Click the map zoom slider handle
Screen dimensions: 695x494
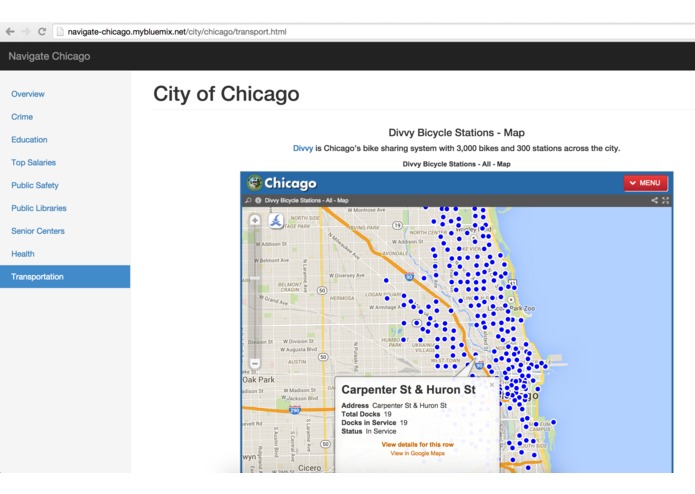pyautogui.click(x=255, y=278)
